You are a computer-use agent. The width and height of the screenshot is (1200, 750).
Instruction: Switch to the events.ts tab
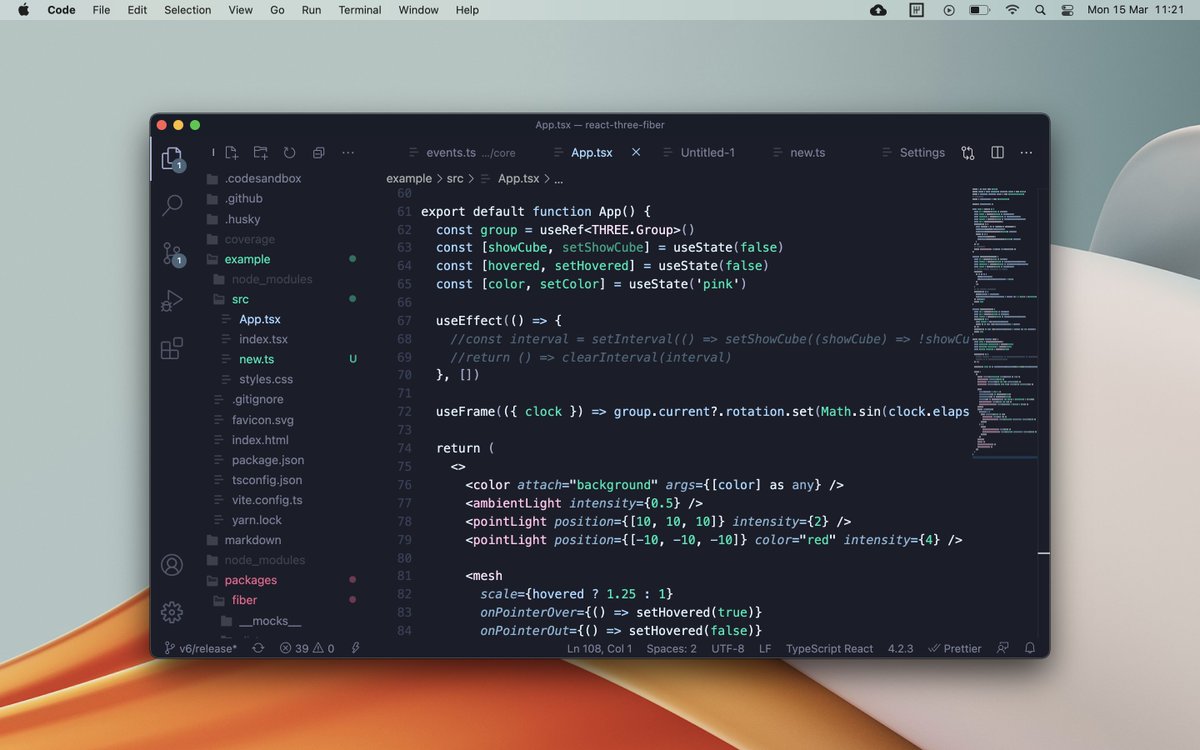coord(462,153)
